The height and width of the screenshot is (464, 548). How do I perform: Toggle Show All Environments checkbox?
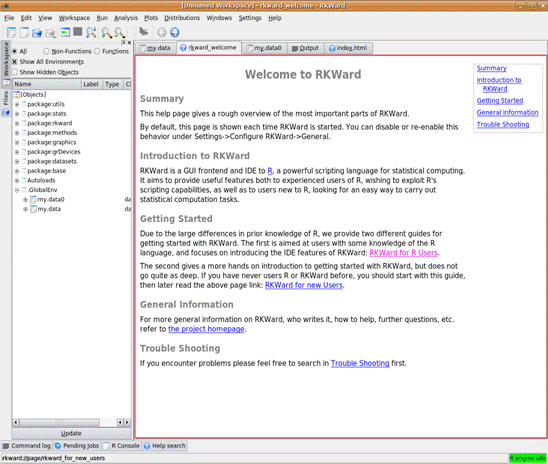click(14, 62)
